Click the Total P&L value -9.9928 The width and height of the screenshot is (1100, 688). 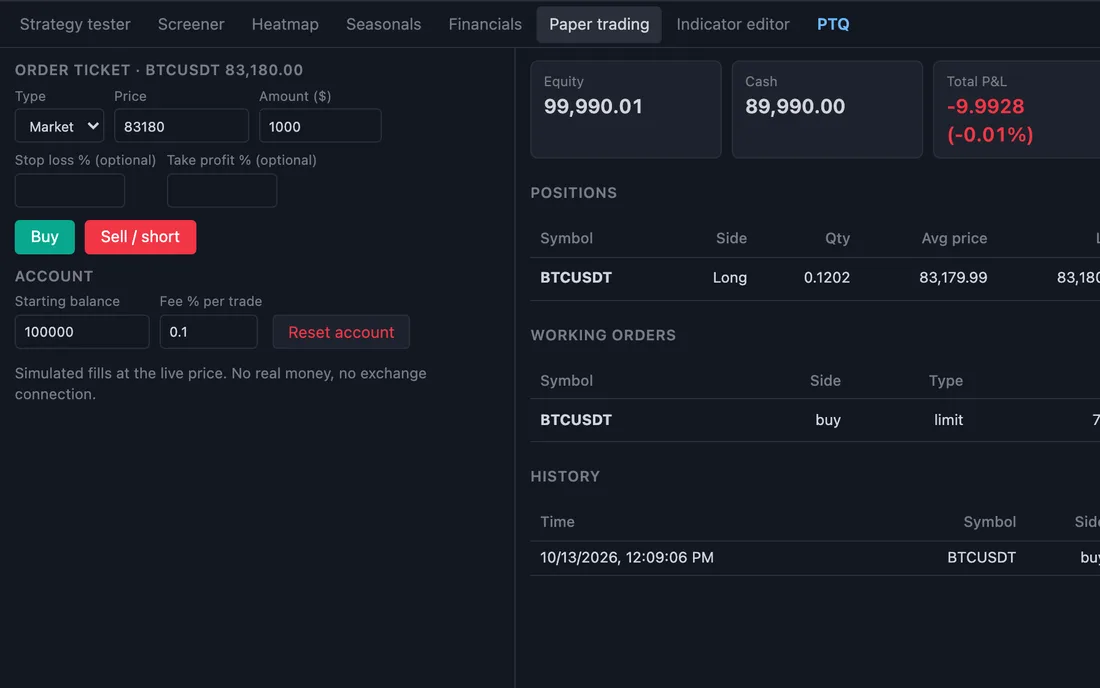click(985, 107)
